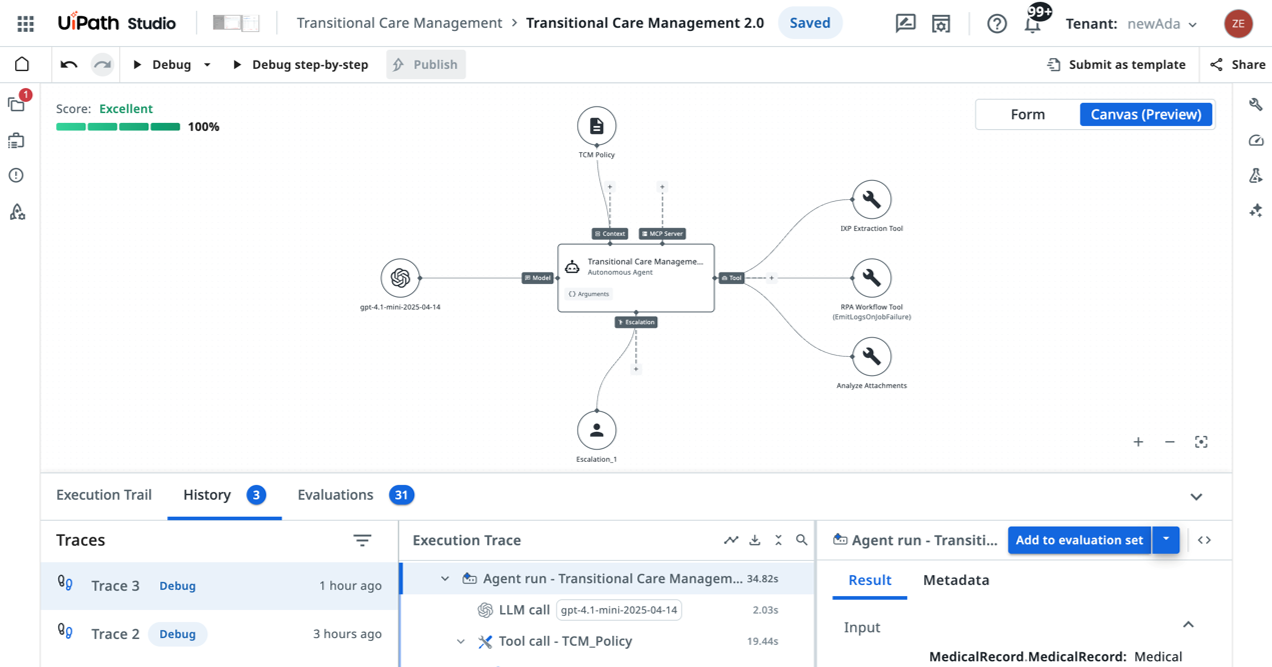Screen dimensions: 1272x667
Task: Click the Publish button
Action: point(425,64)
